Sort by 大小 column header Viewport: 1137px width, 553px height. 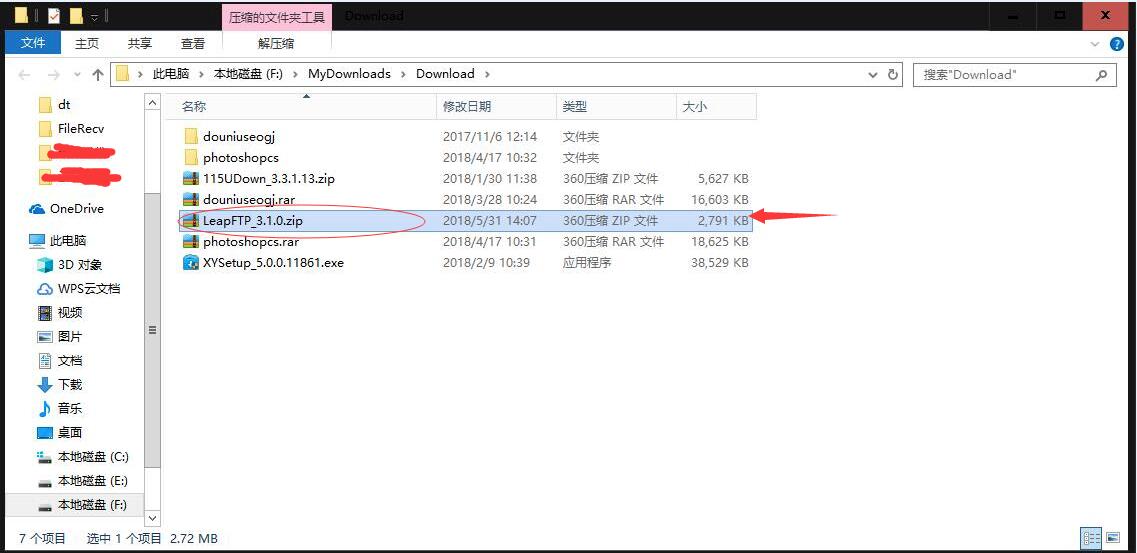click(716, 107)
